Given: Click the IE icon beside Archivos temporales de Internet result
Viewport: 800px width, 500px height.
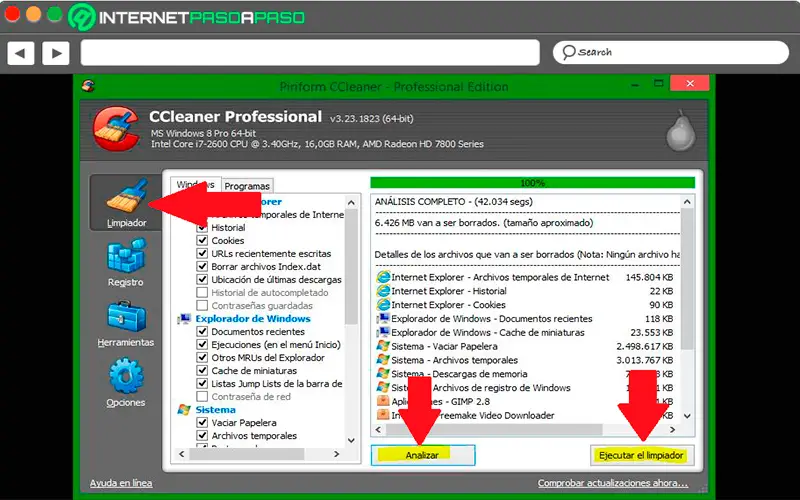Looking at the screenshot, I should tap(383, 278).
